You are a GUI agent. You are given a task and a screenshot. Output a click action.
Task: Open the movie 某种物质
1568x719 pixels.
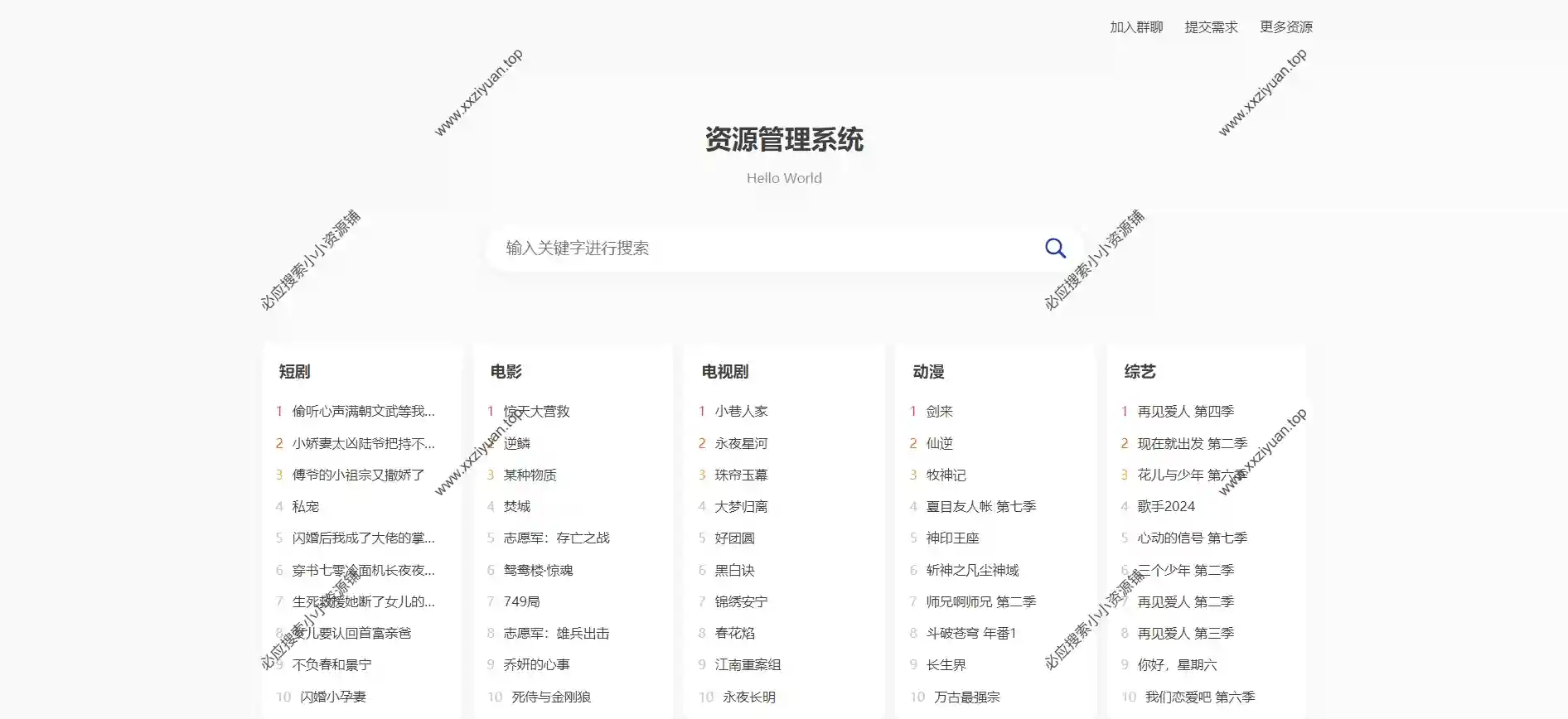pyautogui.click(x=530, y=475)
